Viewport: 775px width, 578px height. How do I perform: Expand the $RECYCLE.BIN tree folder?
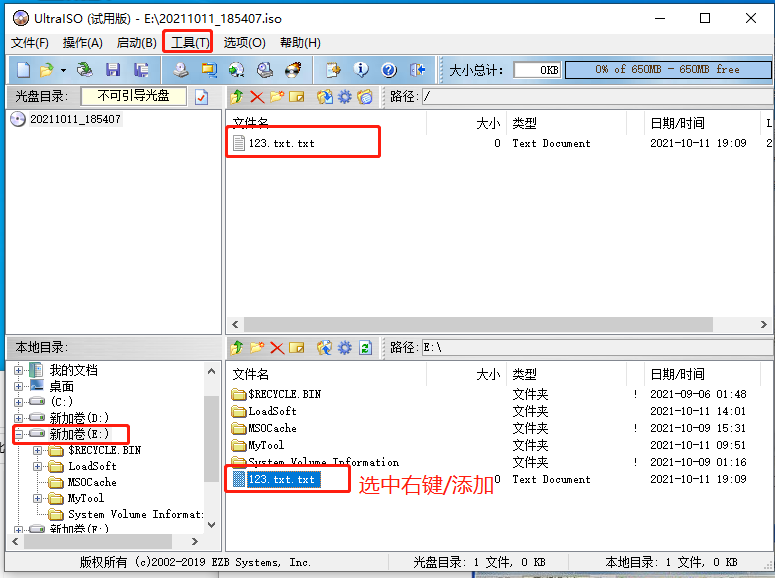(38, 450)
